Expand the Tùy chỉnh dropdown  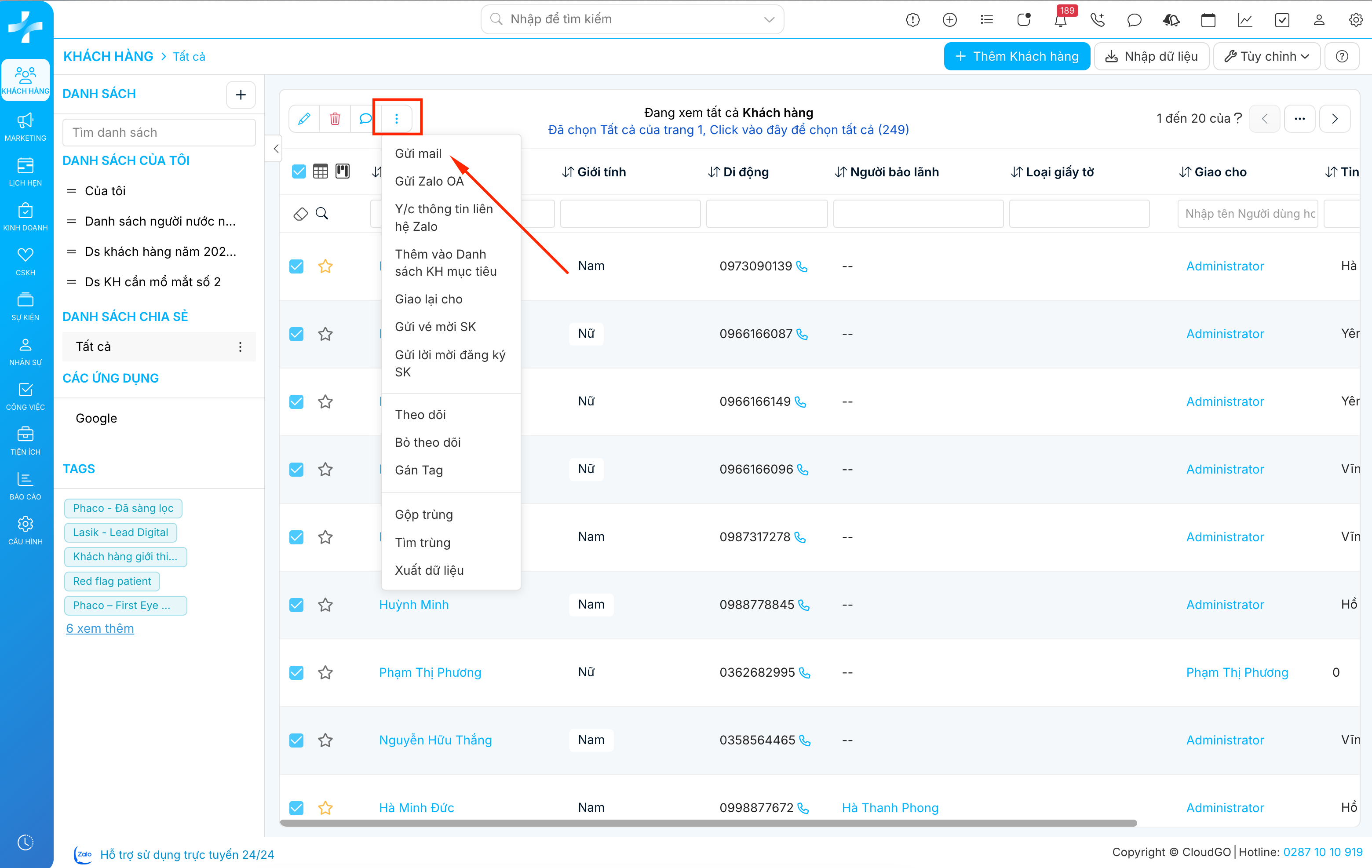coord(1267,56)
